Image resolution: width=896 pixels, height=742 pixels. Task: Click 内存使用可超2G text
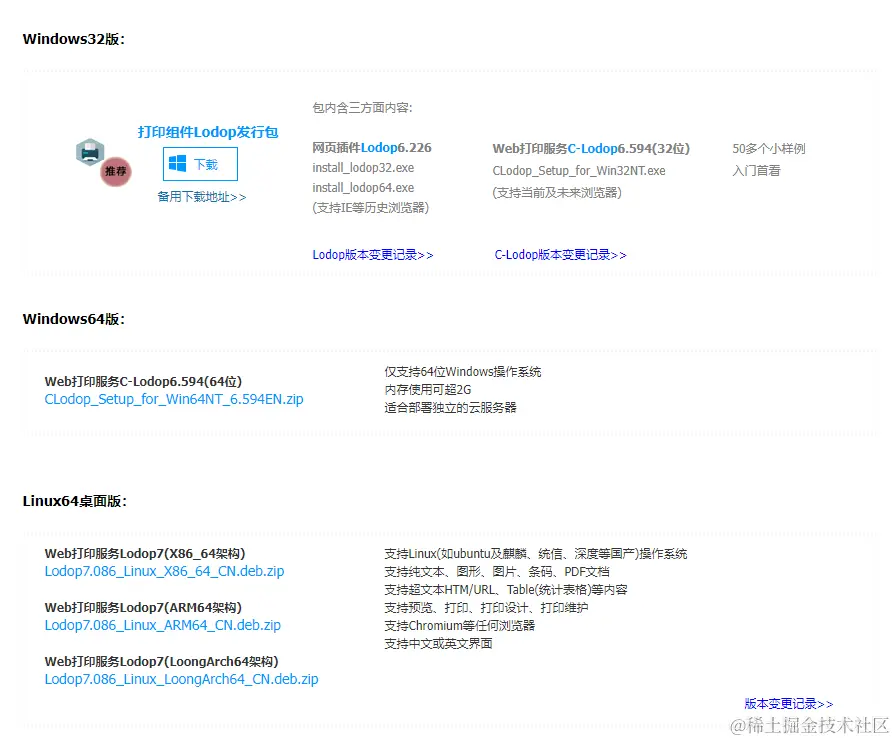(427, 390)
